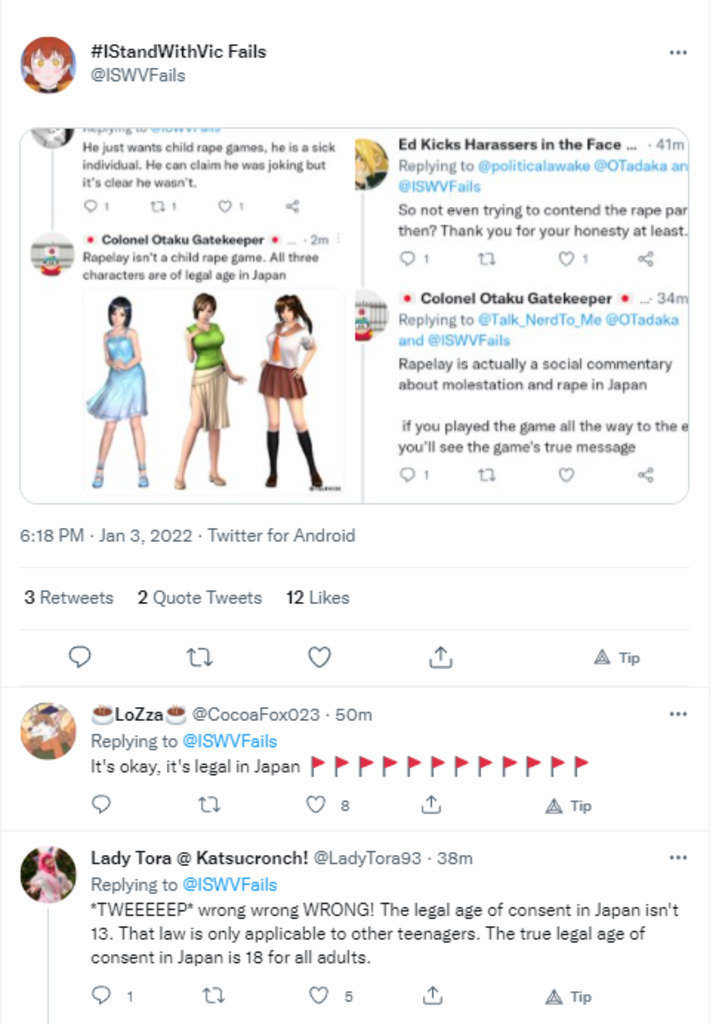This screenshot has width=725, height=1024.
Task: View the 2 Quote Tweets list
Action: coord(199,598)
